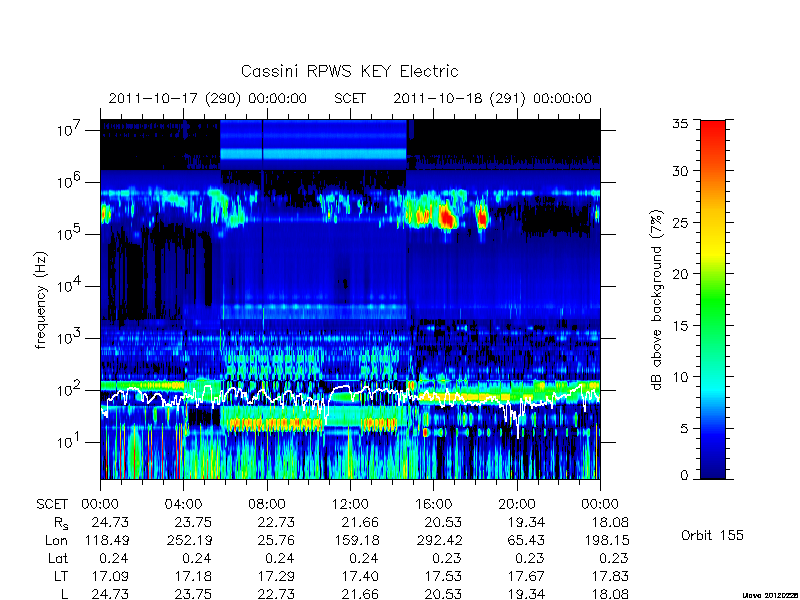Click the LT value '17.18'
800x600 pixels.
pyautogui.click(x=193, y=576)
